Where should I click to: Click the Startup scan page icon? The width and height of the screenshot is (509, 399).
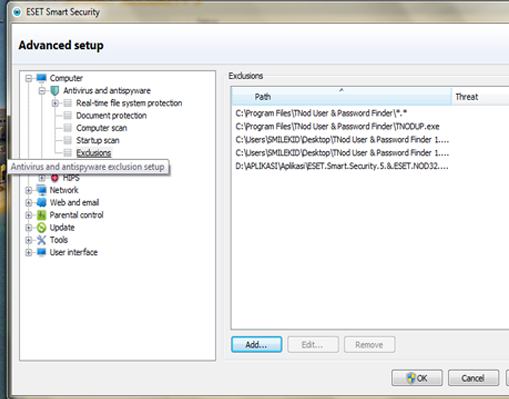pyautogui.click(x=68, y=140)
